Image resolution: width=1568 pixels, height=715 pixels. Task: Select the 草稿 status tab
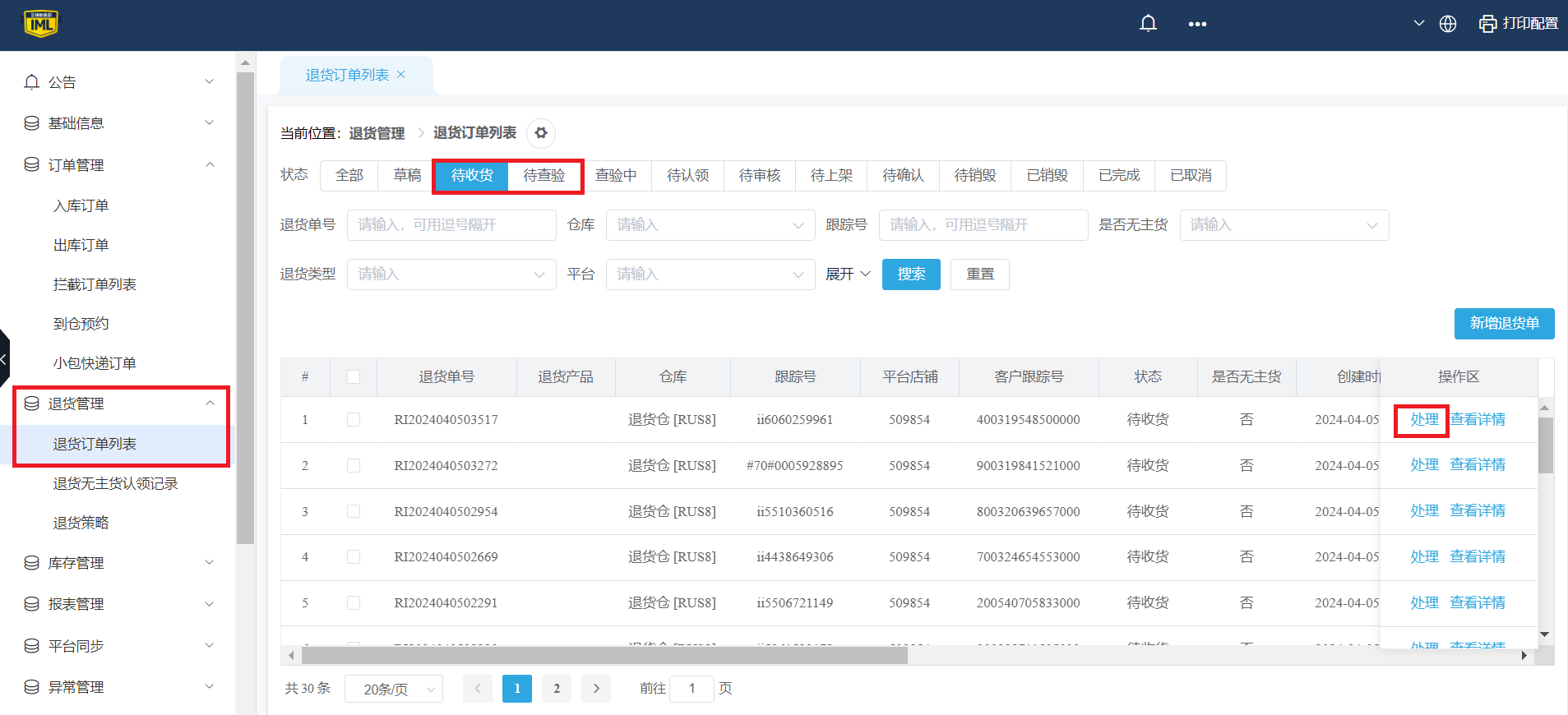coord(407,175)
